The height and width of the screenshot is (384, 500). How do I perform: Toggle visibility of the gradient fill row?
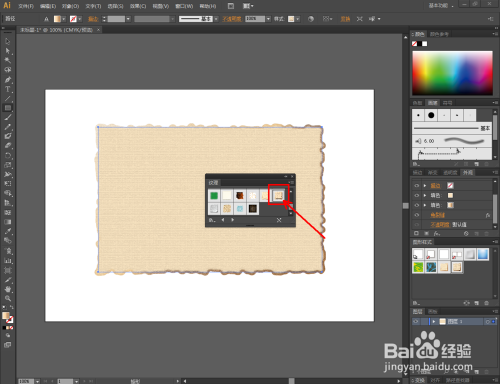click(x=416, y=205)
